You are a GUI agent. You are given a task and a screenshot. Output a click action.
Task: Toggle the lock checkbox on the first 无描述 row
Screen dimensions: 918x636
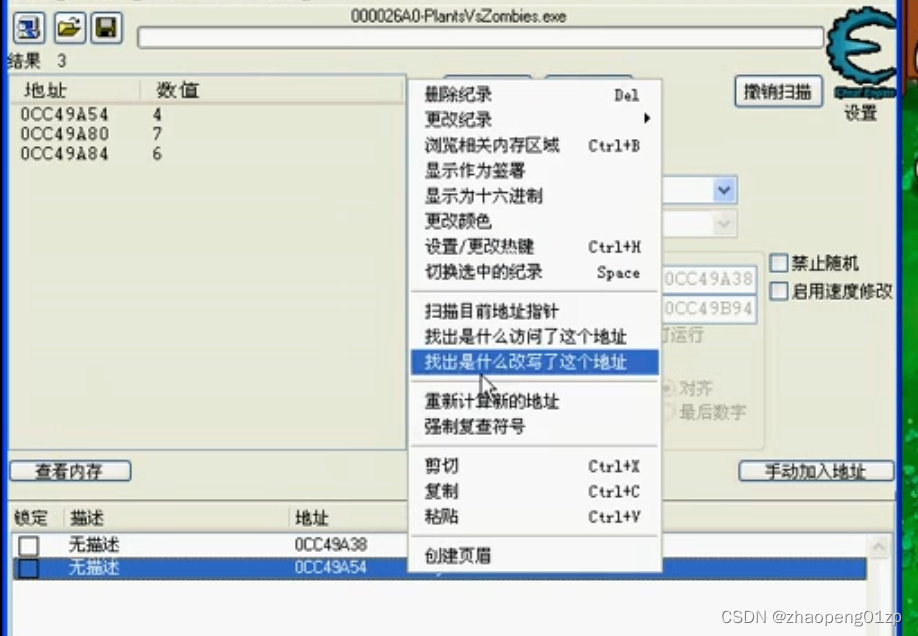pyautogui.click(x=29, y=543)
